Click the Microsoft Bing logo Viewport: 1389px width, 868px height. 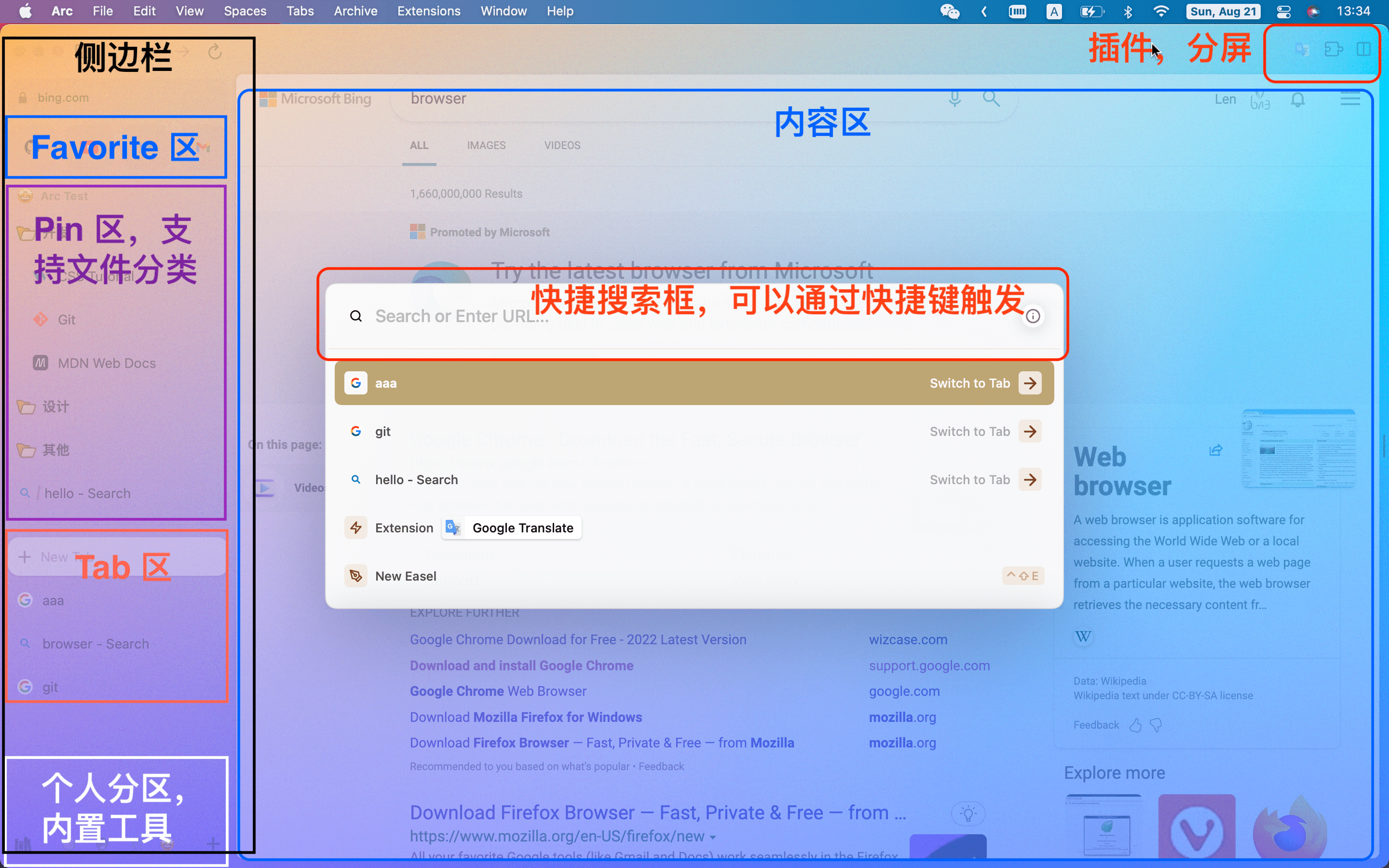click(315, 99)
